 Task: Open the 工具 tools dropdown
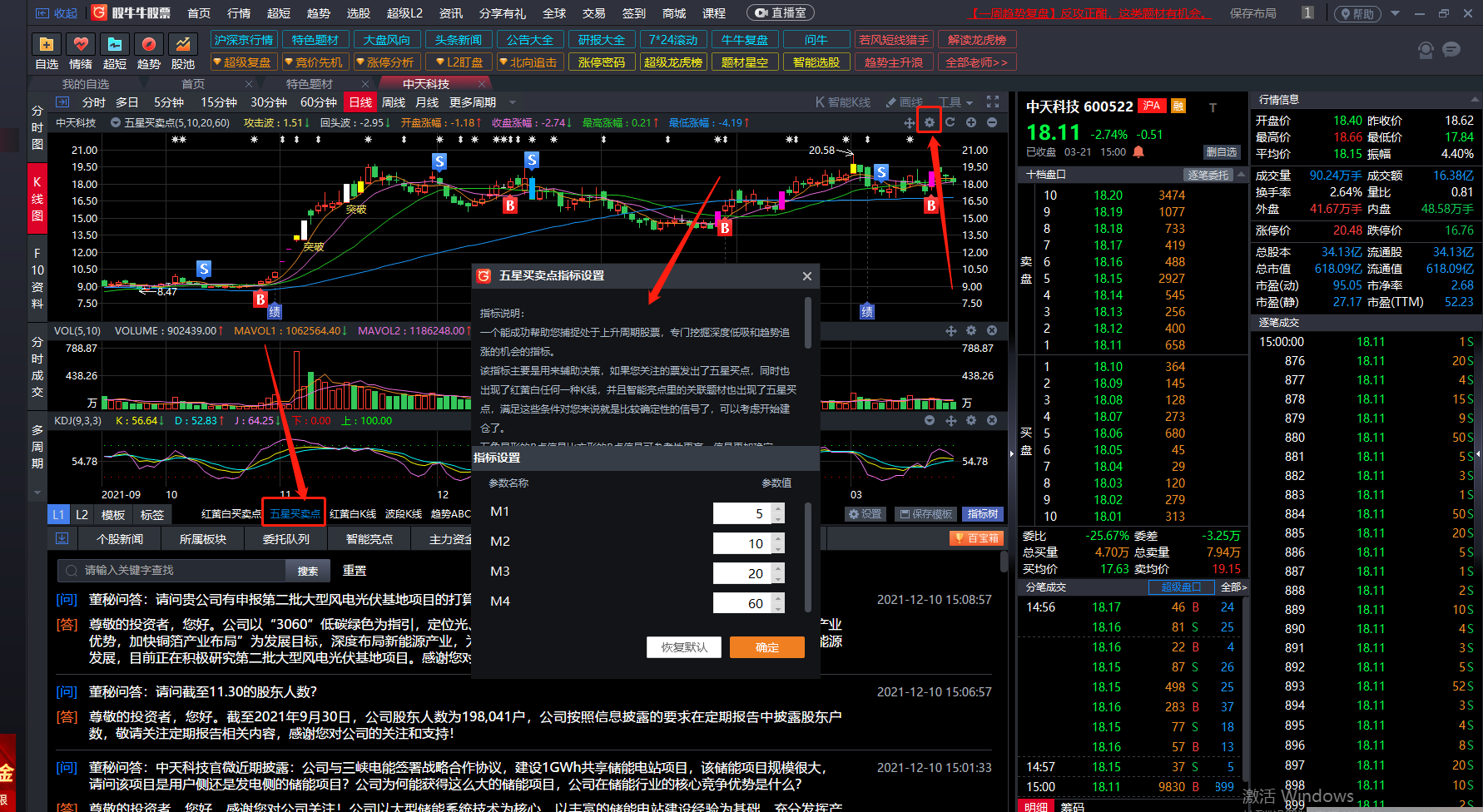pos(955,101)
